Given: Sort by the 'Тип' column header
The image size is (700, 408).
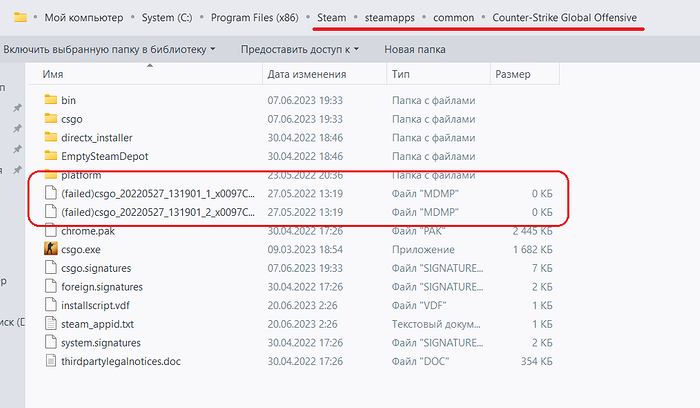Looking at the screenshot, I should pyautogui.click(x=438, y=74).
